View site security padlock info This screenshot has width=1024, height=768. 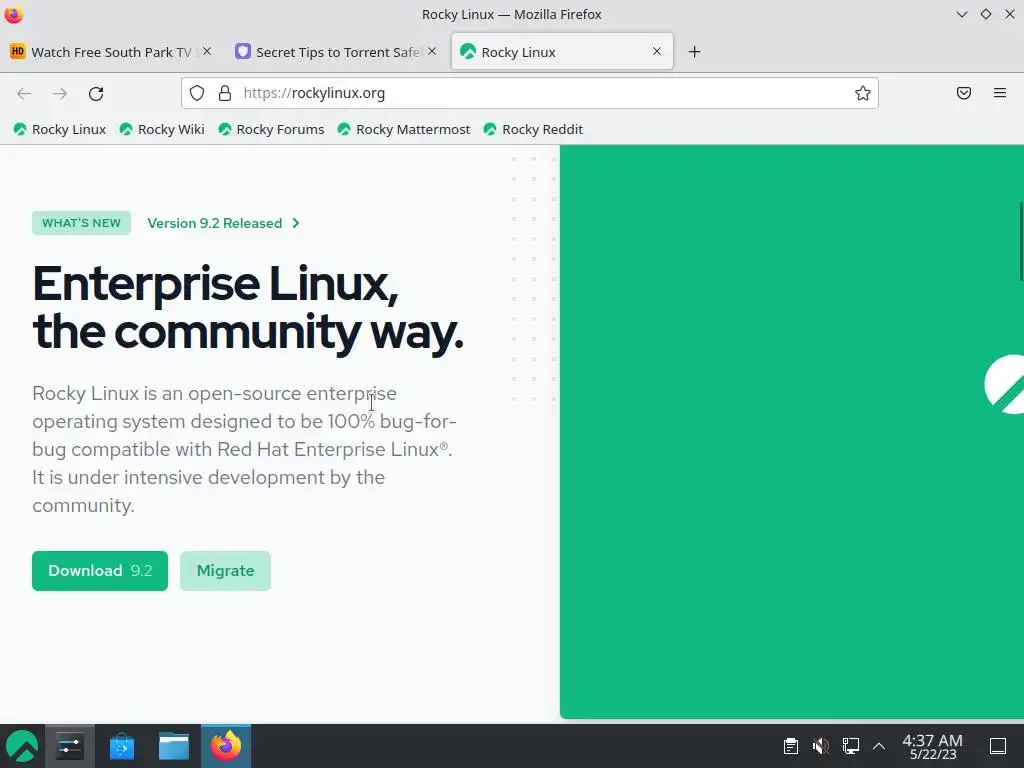point(225,93)
